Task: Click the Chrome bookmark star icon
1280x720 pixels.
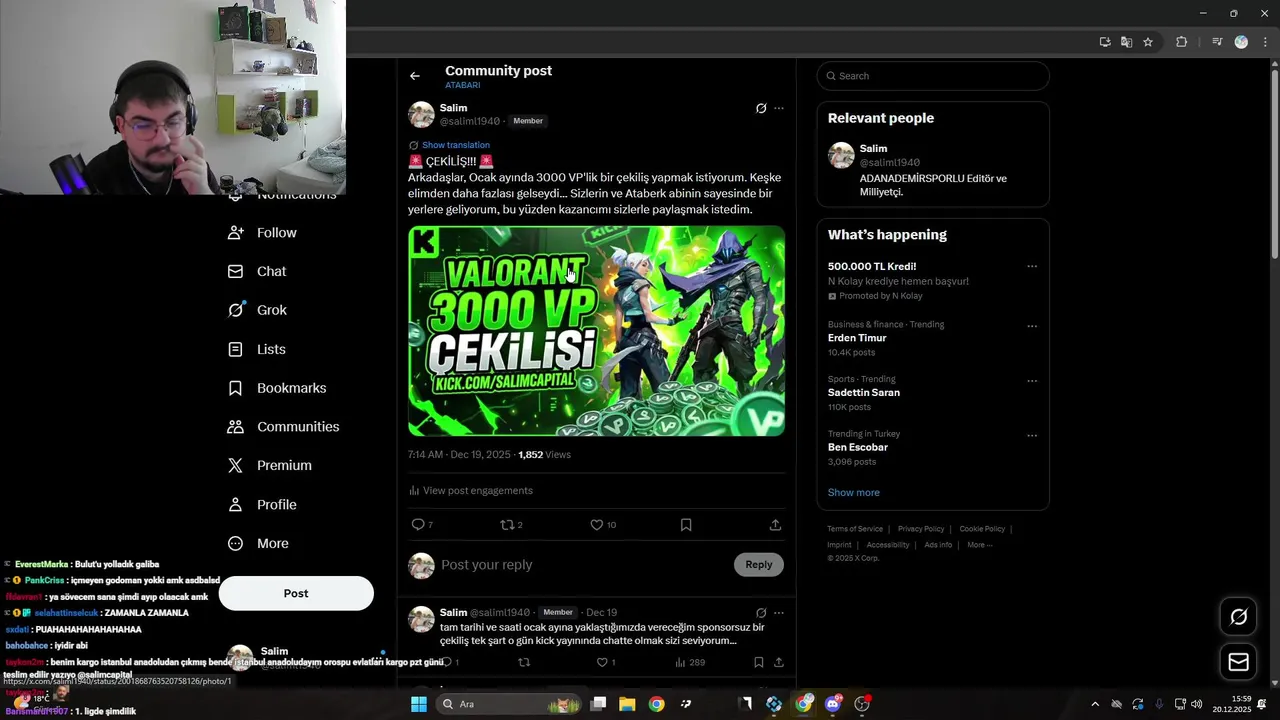Action: coord(1148,42)
